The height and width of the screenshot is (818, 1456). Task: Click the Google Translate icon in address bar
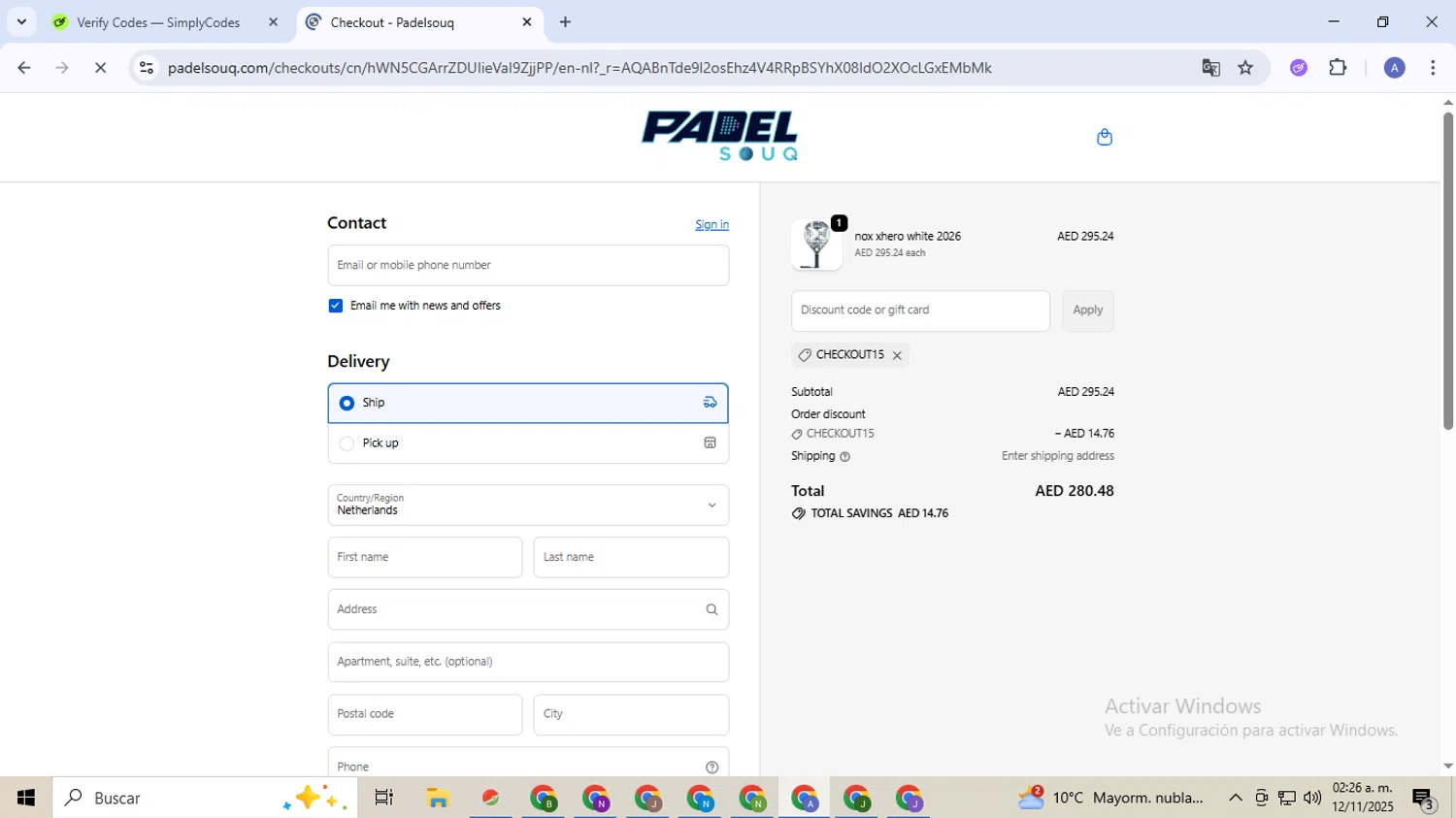1210,68
